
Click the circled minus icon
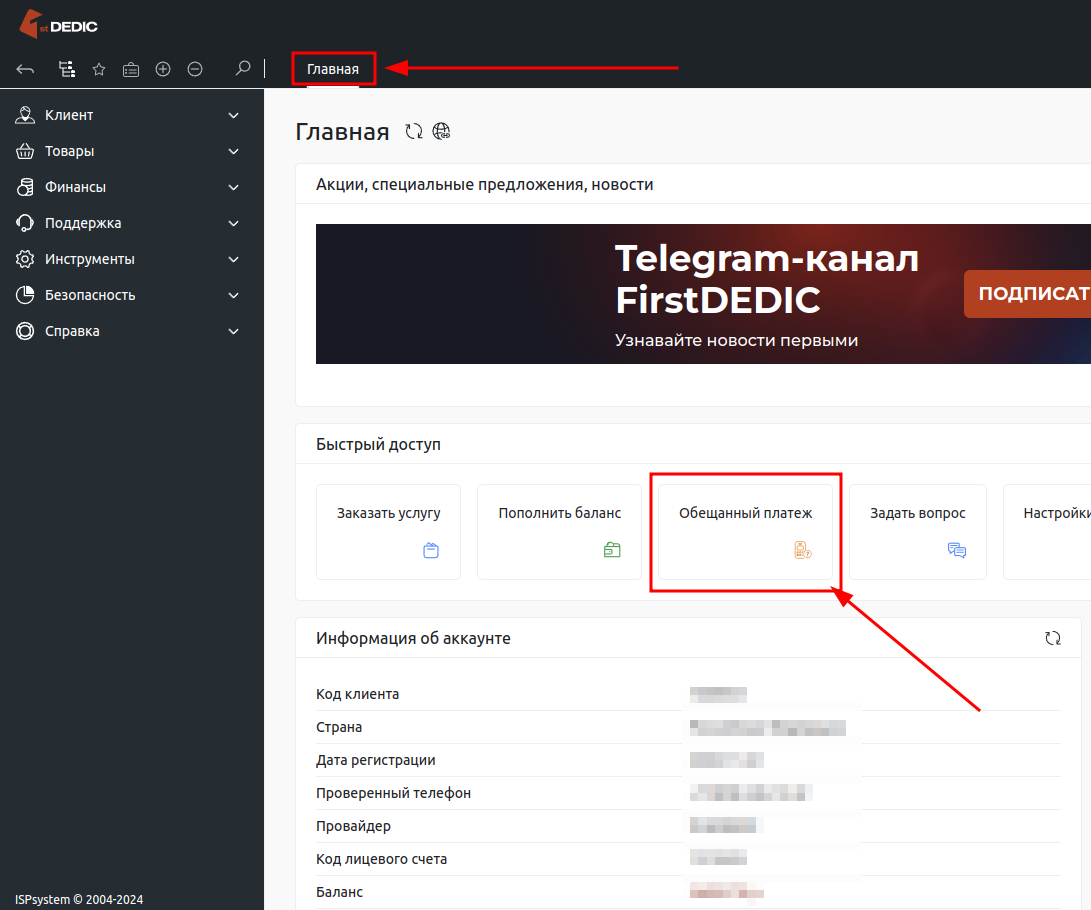pyautogui.click(x=195, y=69)
